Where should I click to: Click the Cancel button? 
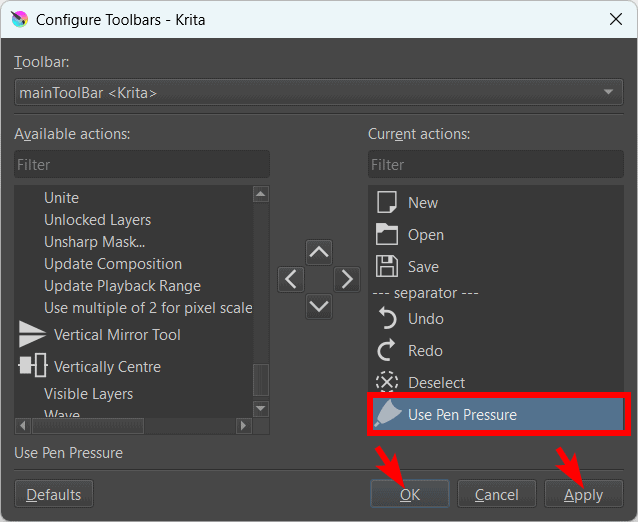[496, 494]
